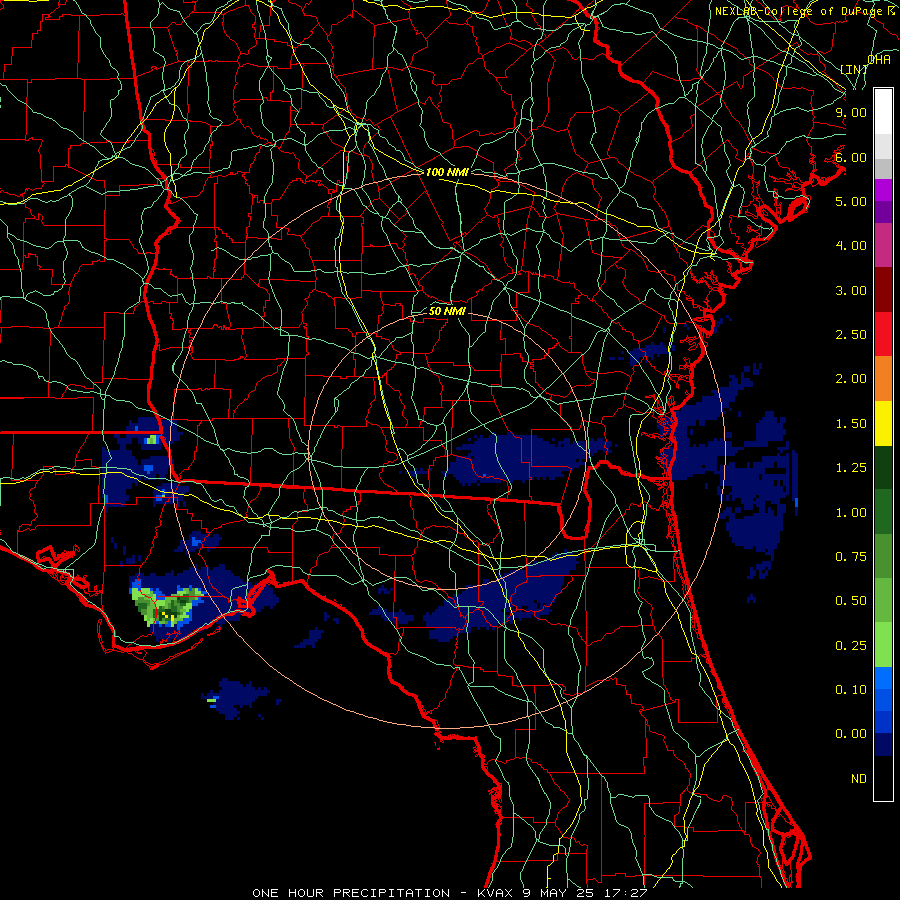This screenshot has width=900, height=900.
Task: Click the lightest green swatch beside 0.25
Action: (x=883, y=645)
